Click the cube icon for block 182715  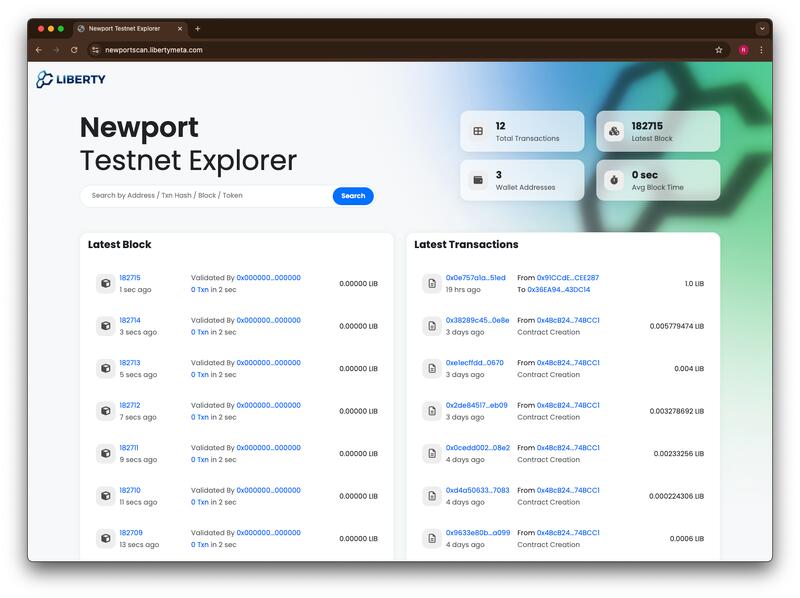coord(106,283)
